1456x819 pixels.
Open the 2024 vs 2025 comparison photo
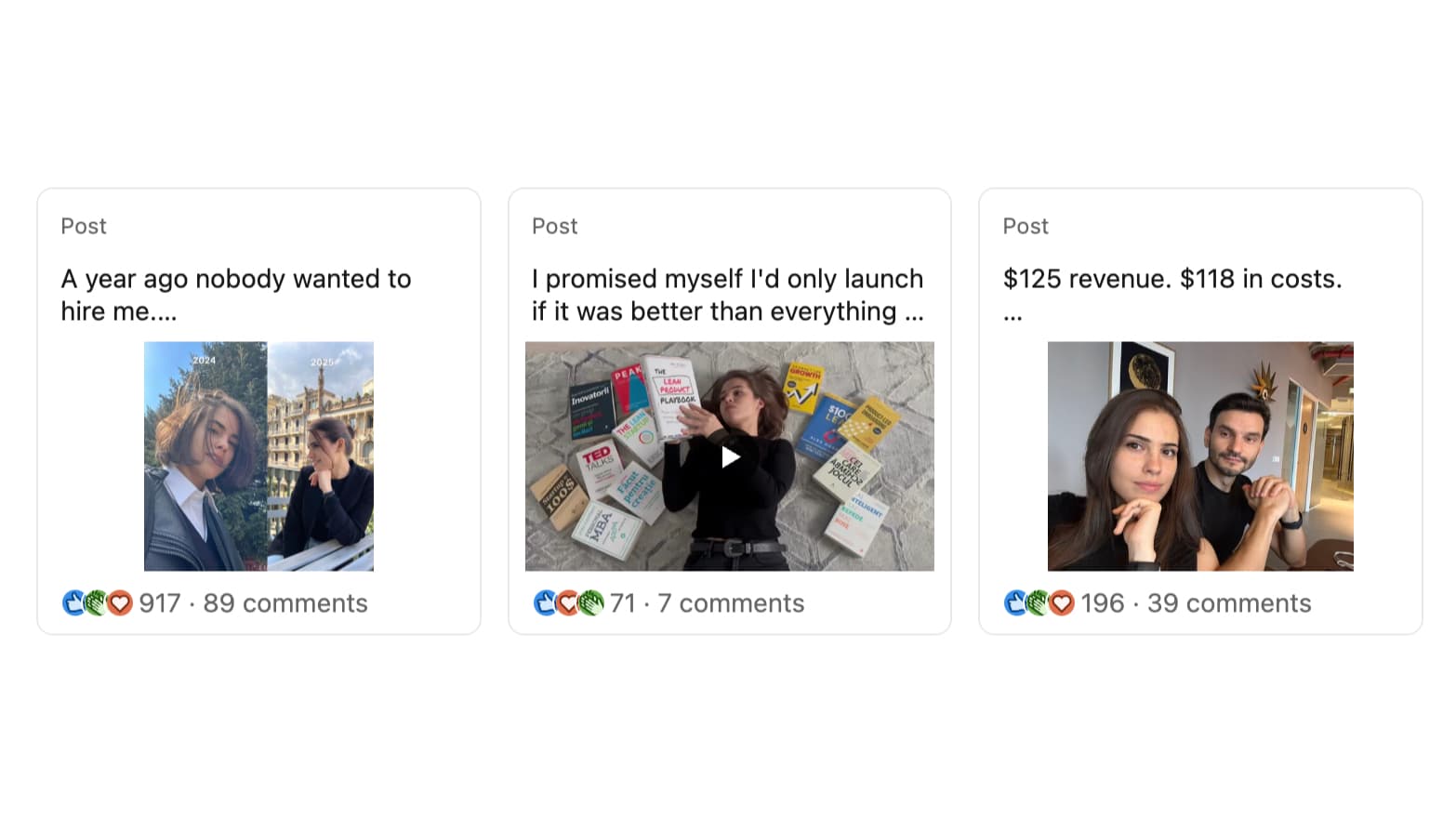pyautogui.click(x=258, y=456)
